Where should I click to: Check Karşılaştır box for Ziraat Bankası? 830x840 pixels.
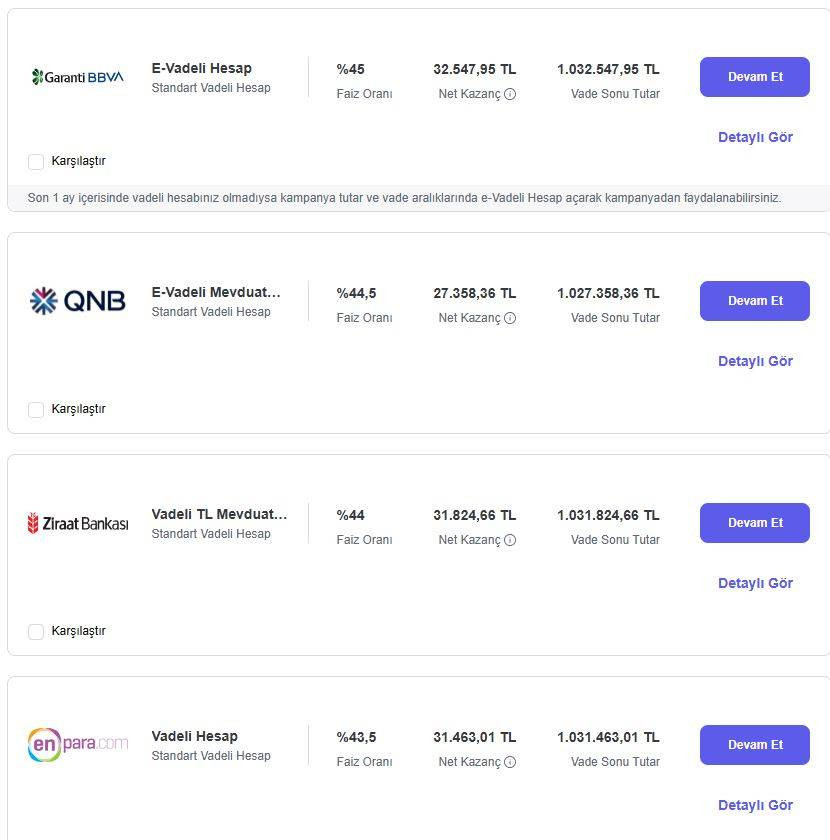(x=36, y=632)
